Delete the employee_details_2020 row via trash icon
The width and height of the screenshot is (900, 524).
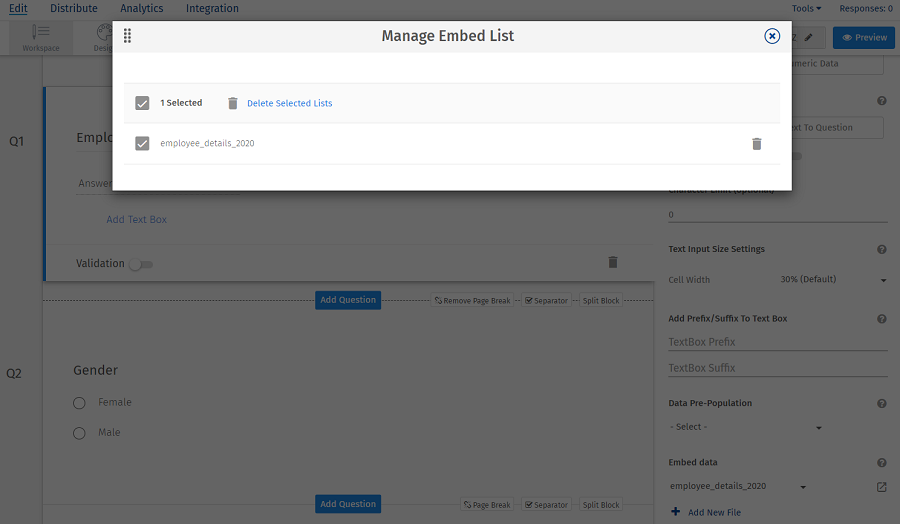[757, 144]
